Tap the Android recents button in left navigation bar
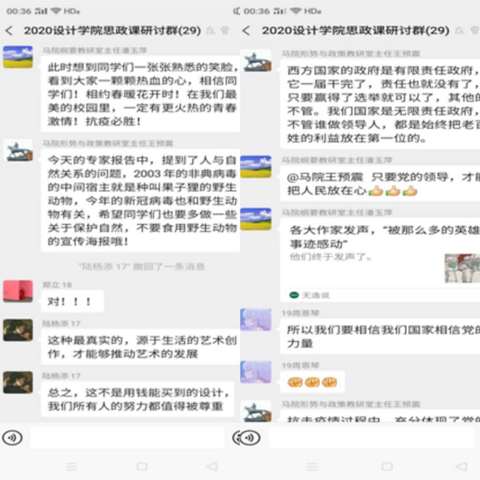The height and width of the screenshot is (480, 480). [71, 466]
